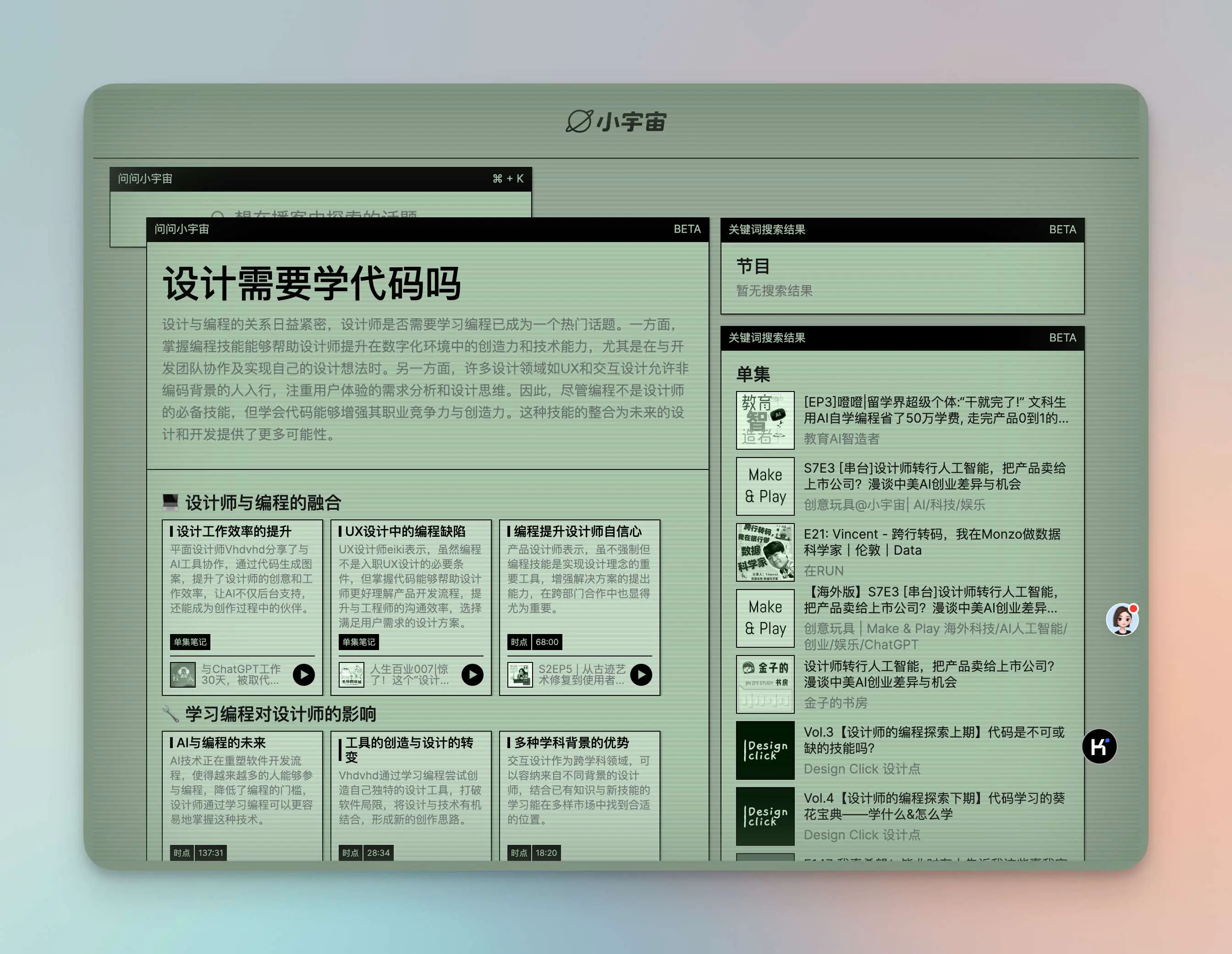Open the 人生百业007 episode thumbnail
1232x954 pixels.
[x=352, y=674]
